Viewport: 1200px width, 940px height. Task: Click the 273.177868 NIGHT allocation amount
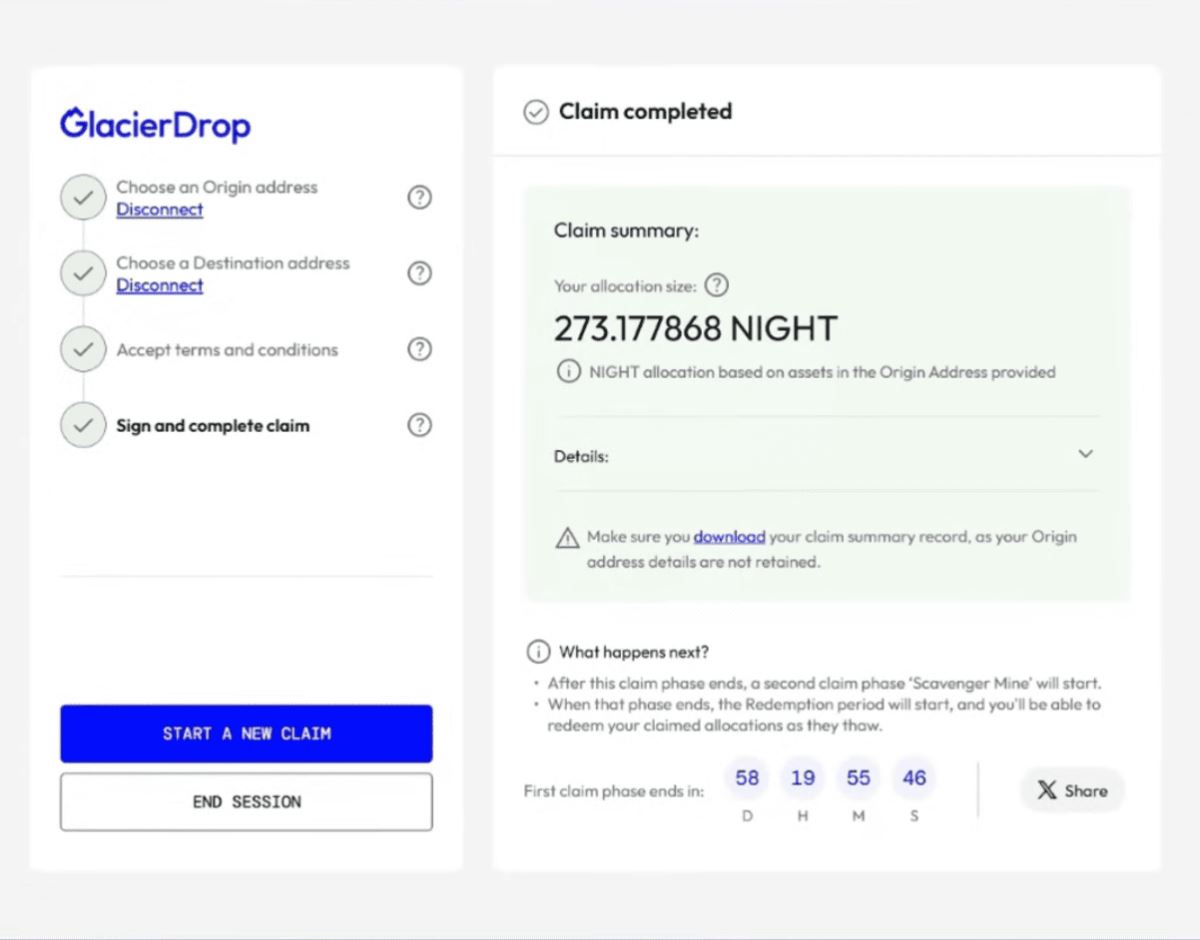(x=696, y=329)
